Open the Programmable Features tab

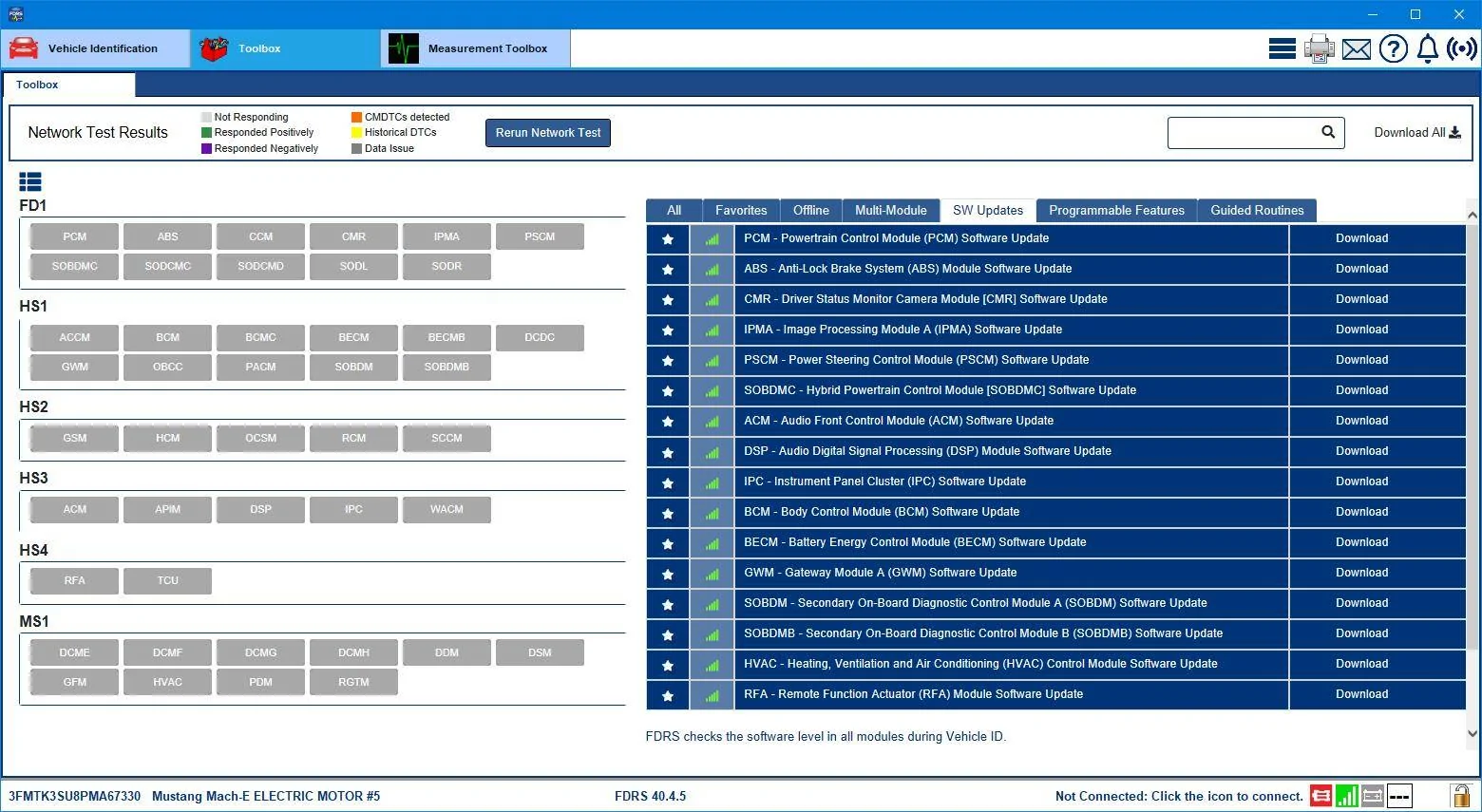pyautogui.click(x=1116, y=211)
